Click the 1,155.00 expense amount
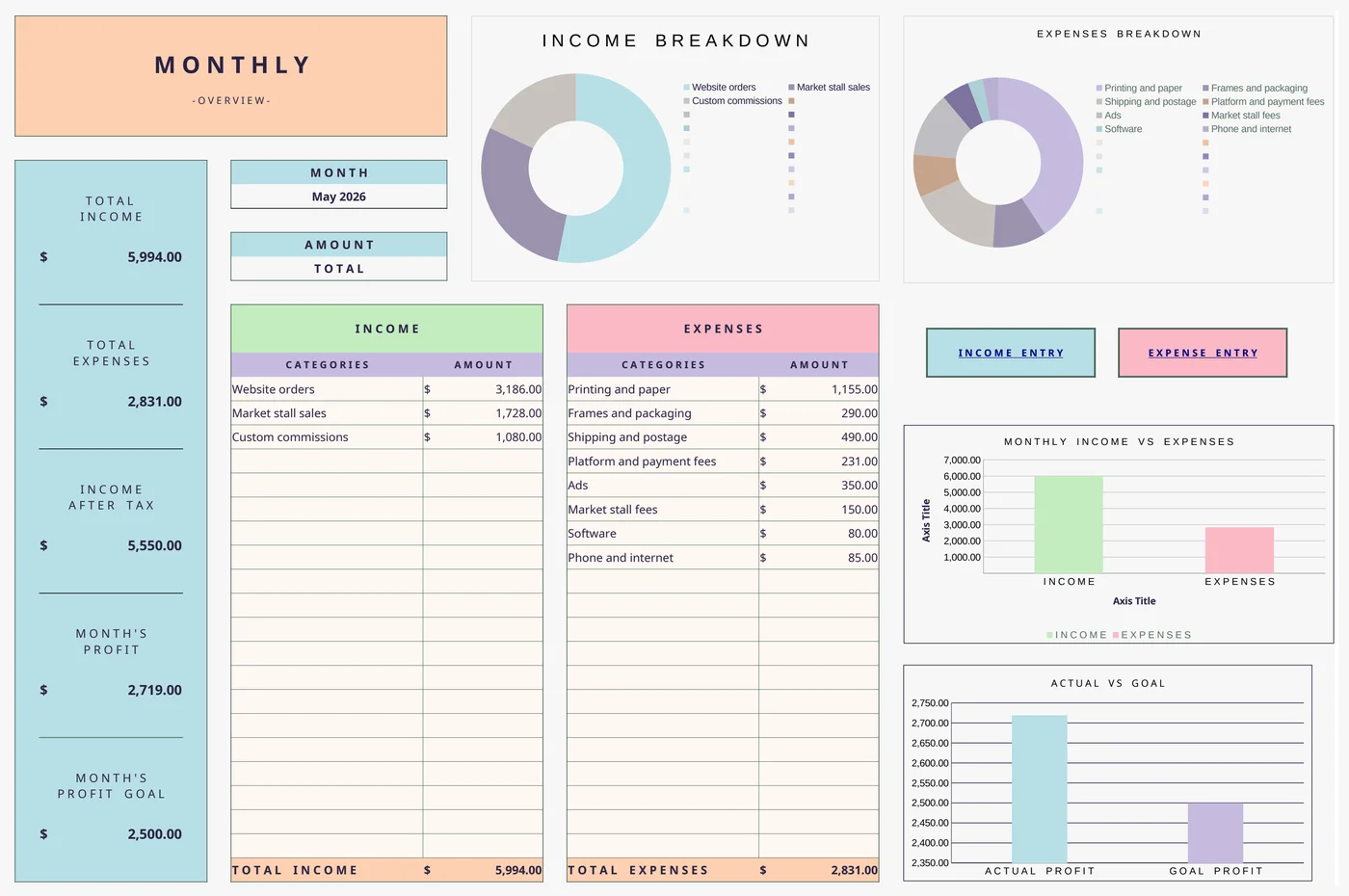Viewport: 1349px width, 896px height. 819,389
